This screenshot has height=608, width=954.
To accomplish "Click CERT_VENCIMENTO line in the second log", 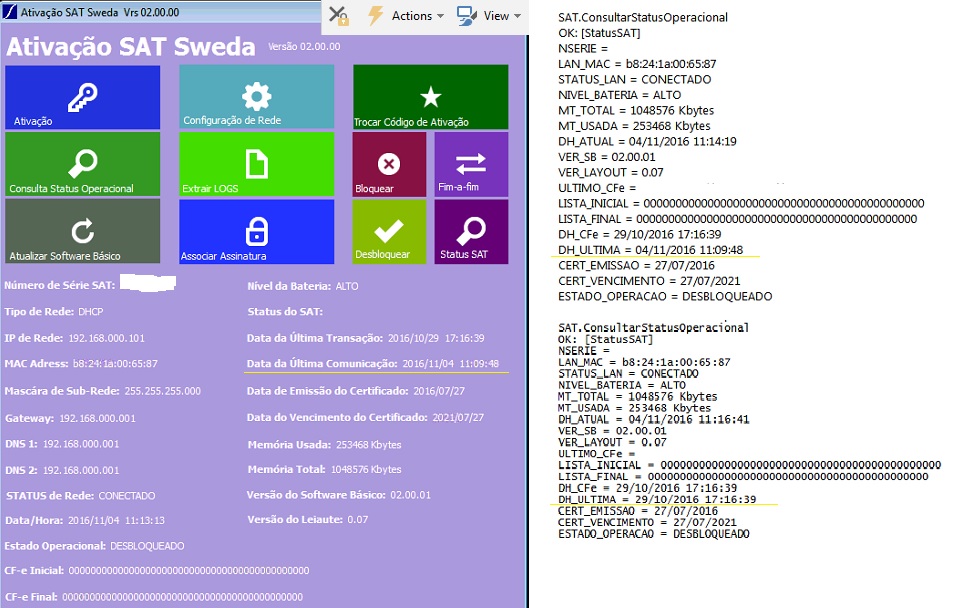I will pos(647,523).
